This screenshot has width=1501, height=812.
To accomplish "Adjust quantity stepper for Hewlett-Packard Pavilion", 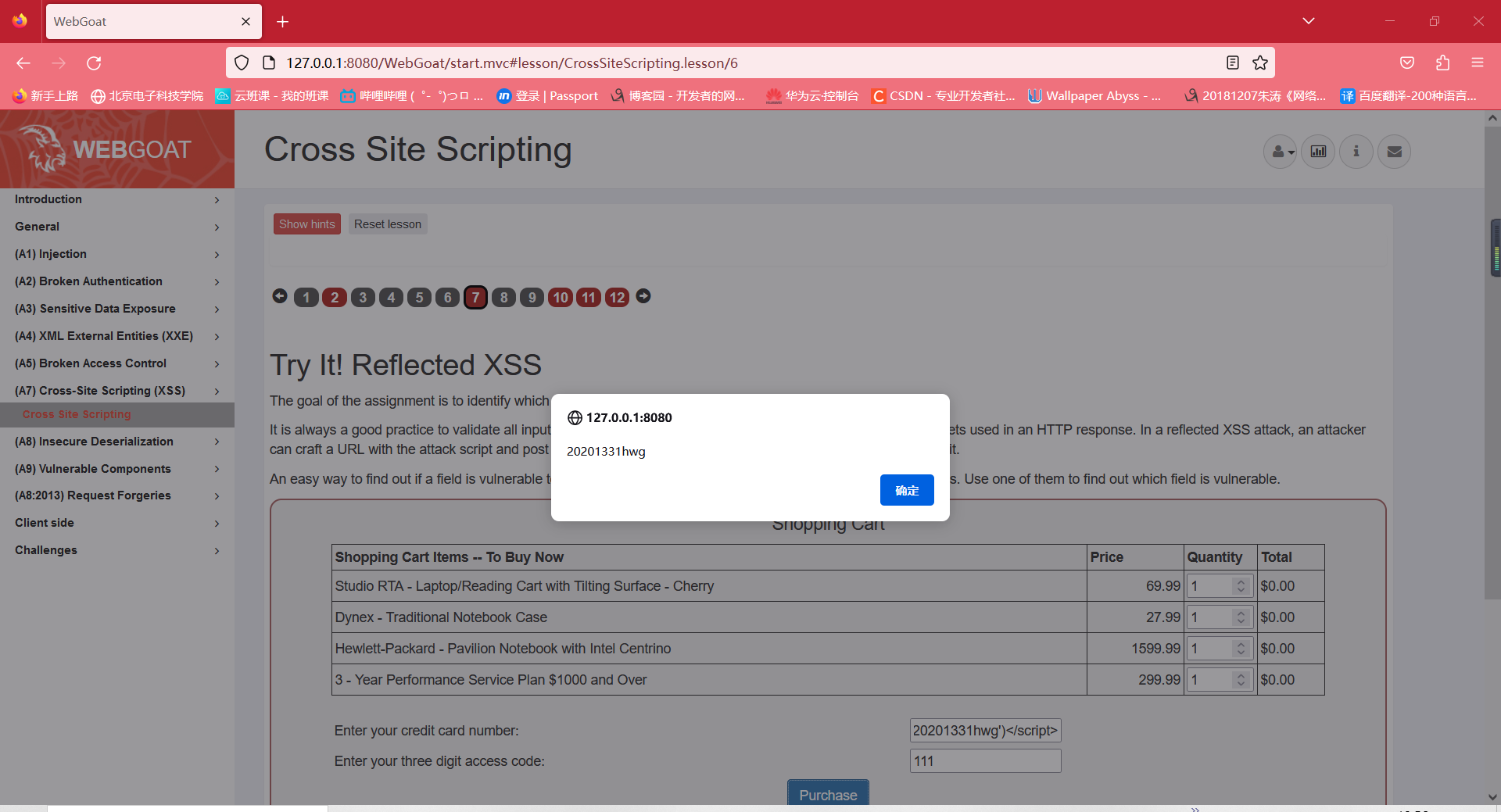I will pyautogui.click(x=1241, y=649).
